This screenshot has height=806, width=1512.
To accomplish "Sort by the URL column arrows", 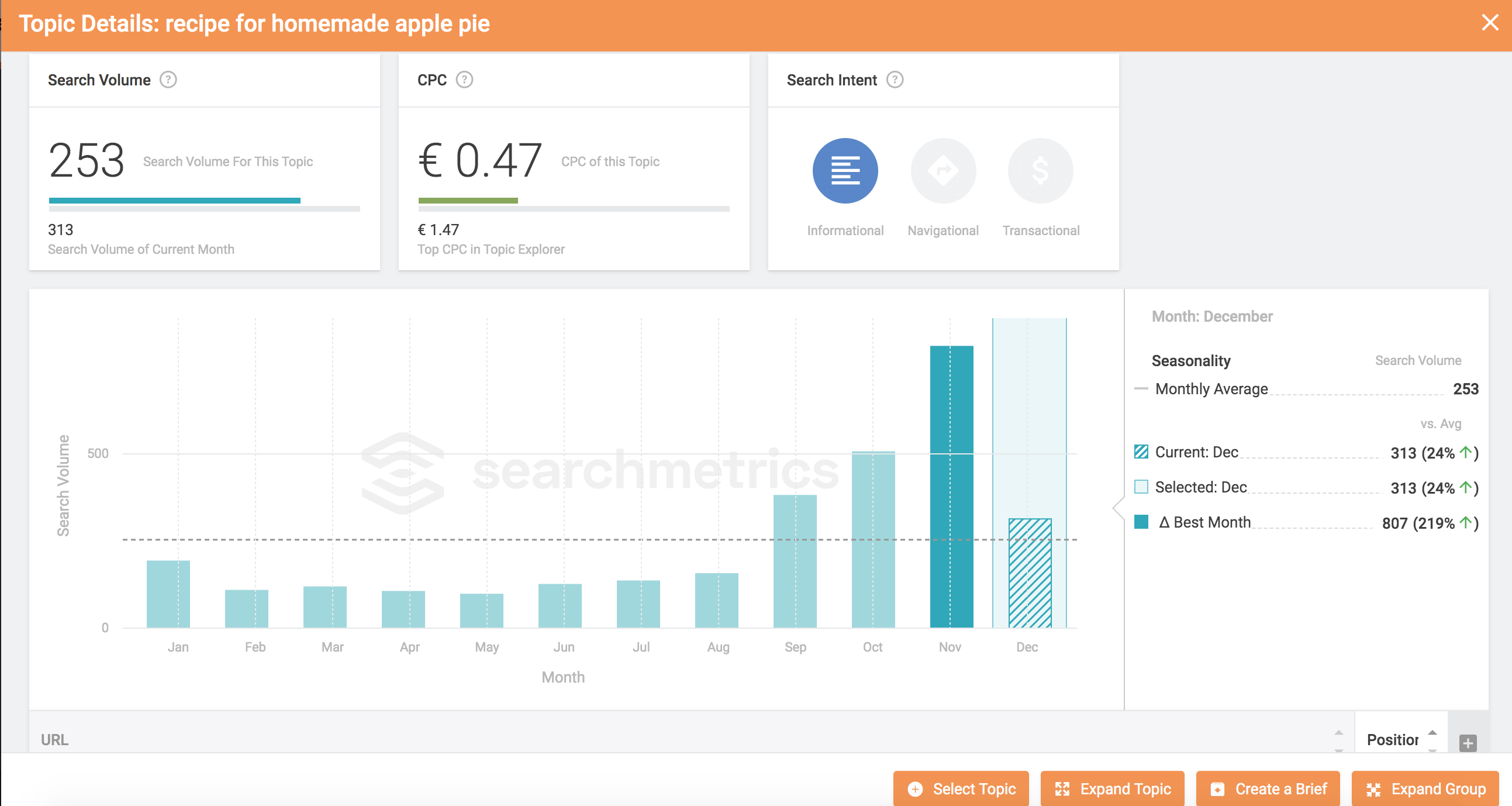I will pyautogui.click(x=1338, y=741).
